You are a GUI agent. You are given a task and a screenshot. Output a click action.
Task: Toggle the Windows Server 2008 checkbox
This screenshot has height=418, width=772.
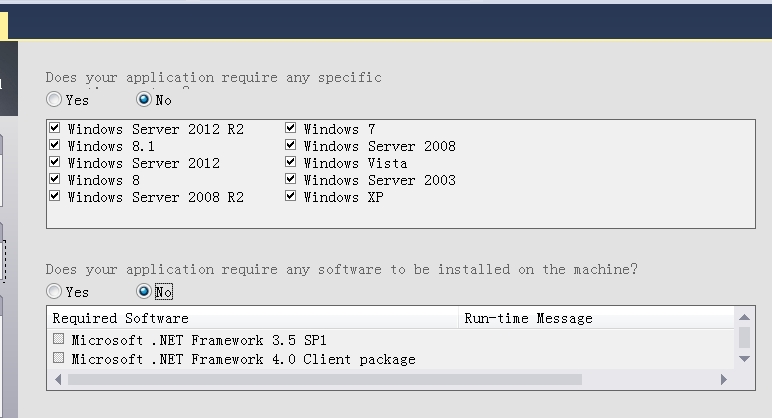tap(290, 145)
